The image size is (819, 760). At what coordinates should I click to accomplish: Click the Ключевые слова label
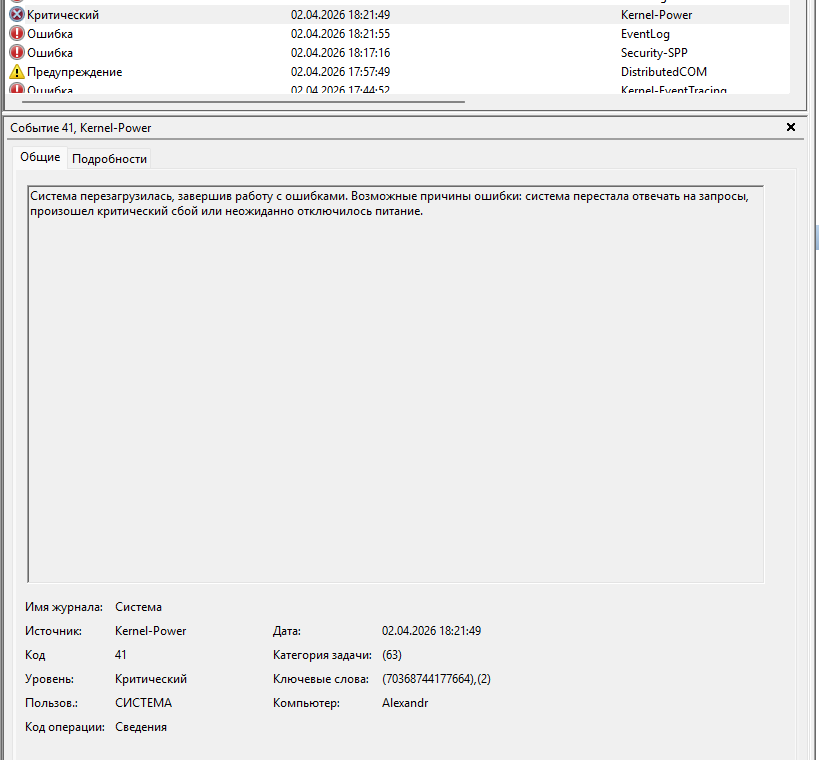321,679
